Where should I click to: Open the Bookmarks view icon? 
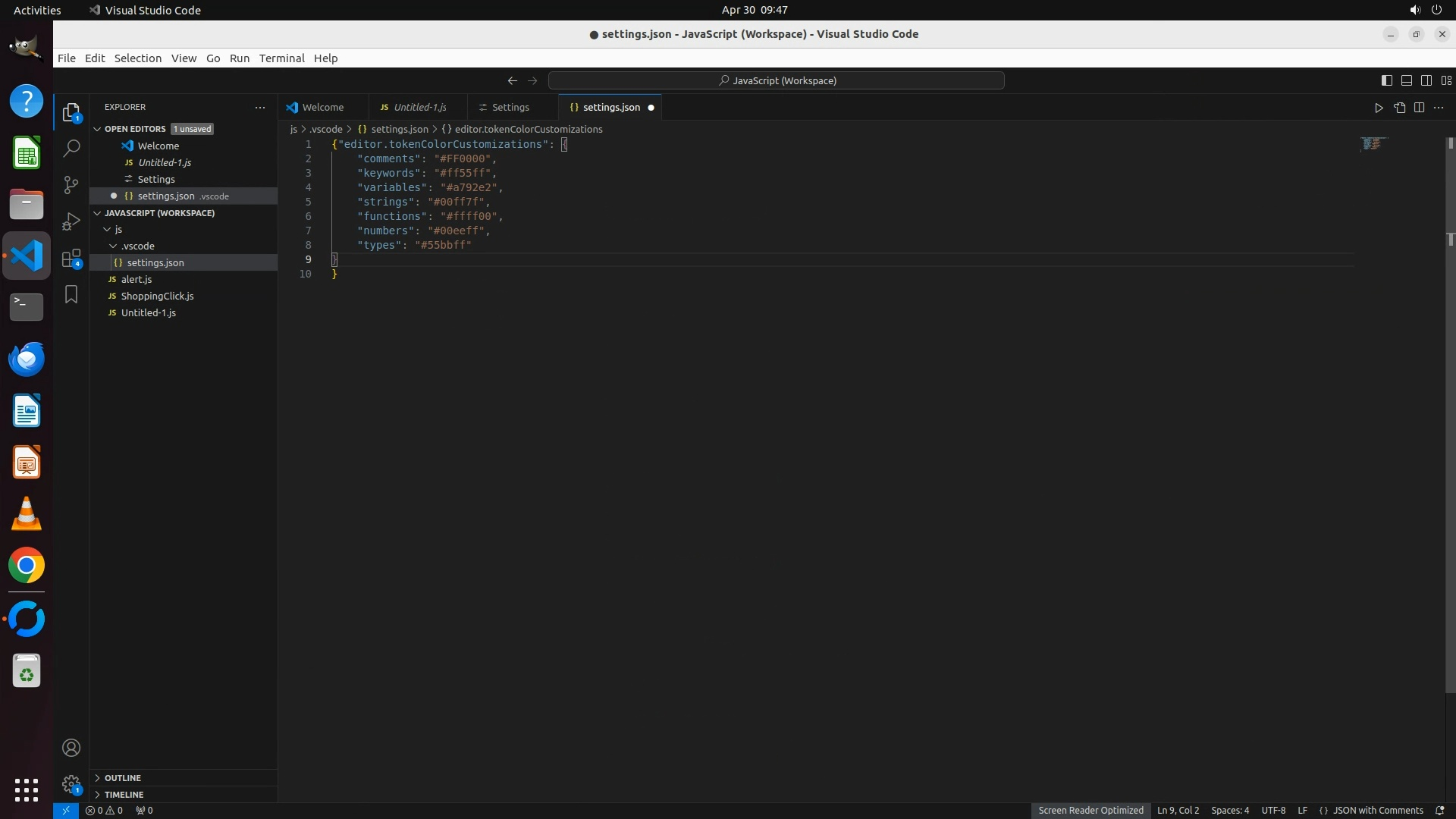(71, 294)
